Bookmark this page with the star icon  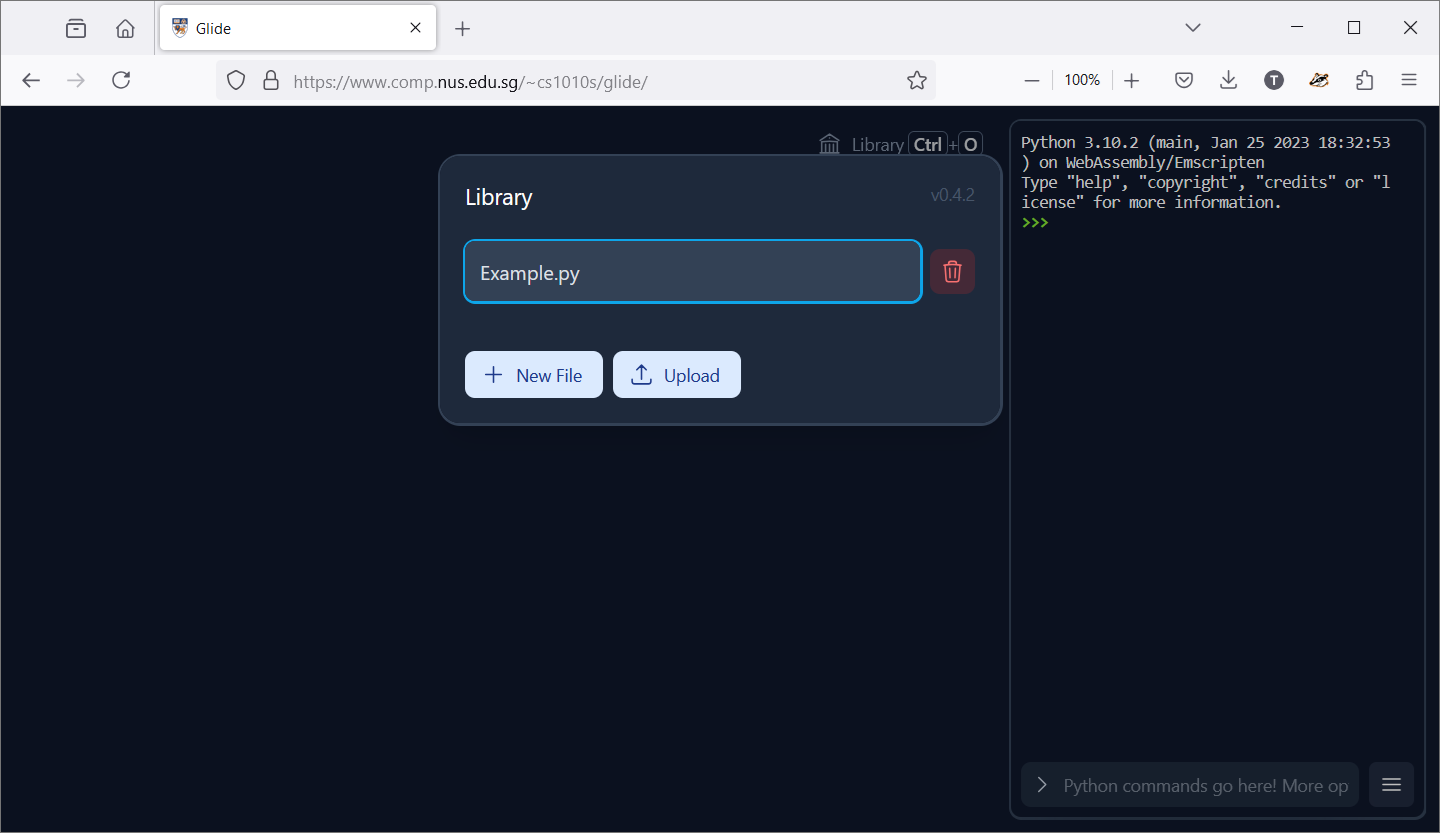click(x=916, y=81)
